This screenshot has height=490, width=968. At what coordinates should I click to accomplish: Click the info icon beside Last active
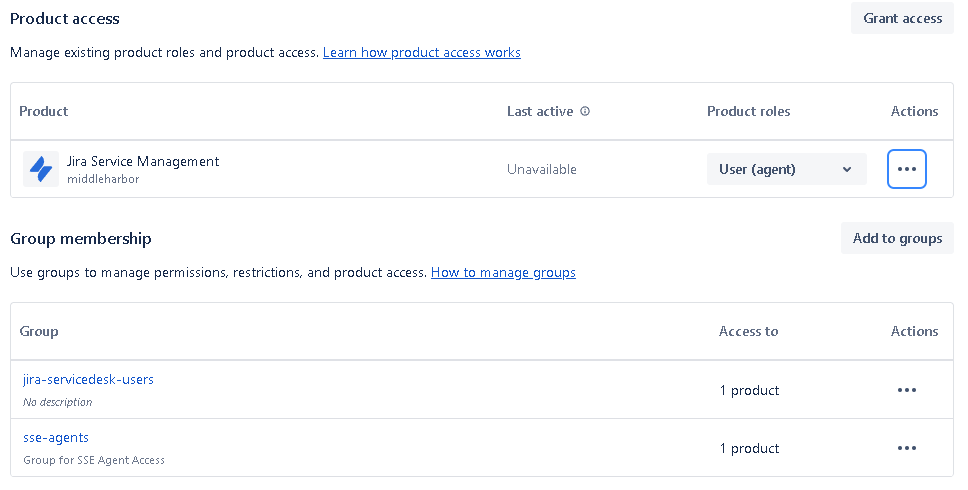click(585, 112)
